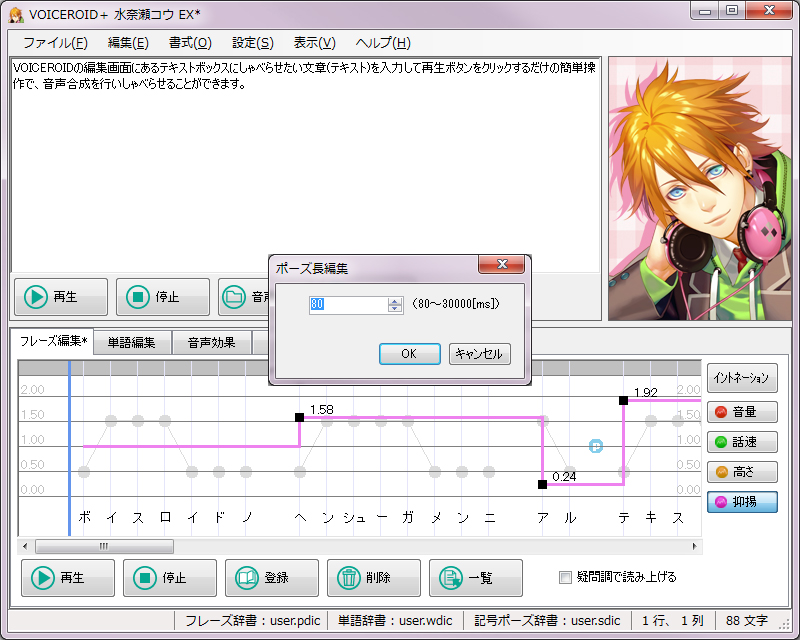Decrease the pause length with the down spinner arrow
This screenshot has height=640, width=800.
tap(395, 308)
